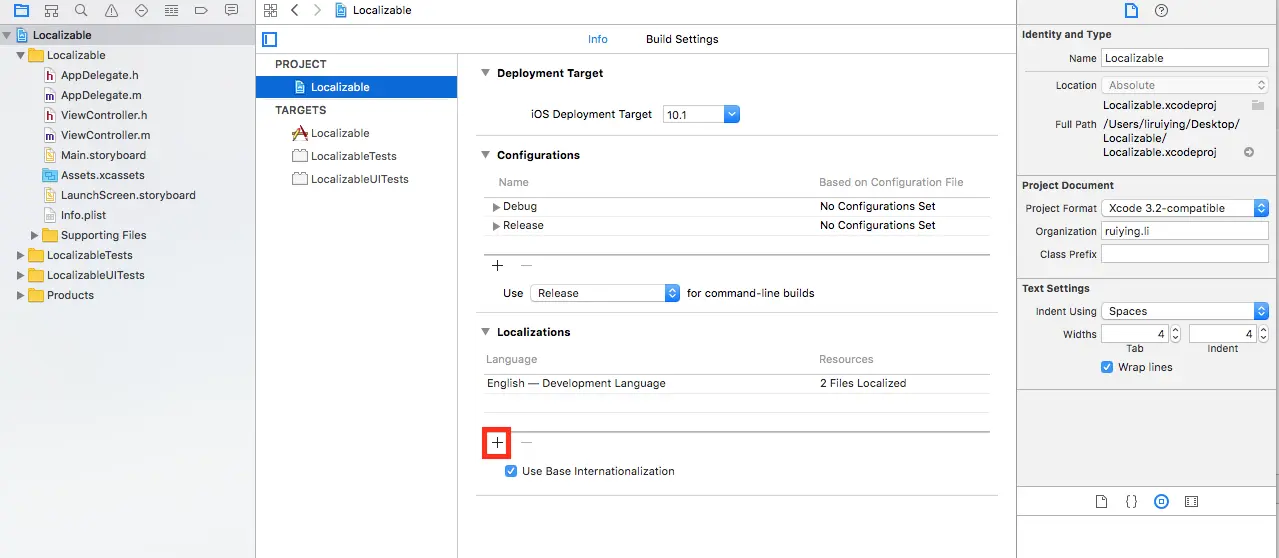This screenshot has height=558, width=1279.
Task: Select Assets.xcassets in navigator
Action: (102, 175)
